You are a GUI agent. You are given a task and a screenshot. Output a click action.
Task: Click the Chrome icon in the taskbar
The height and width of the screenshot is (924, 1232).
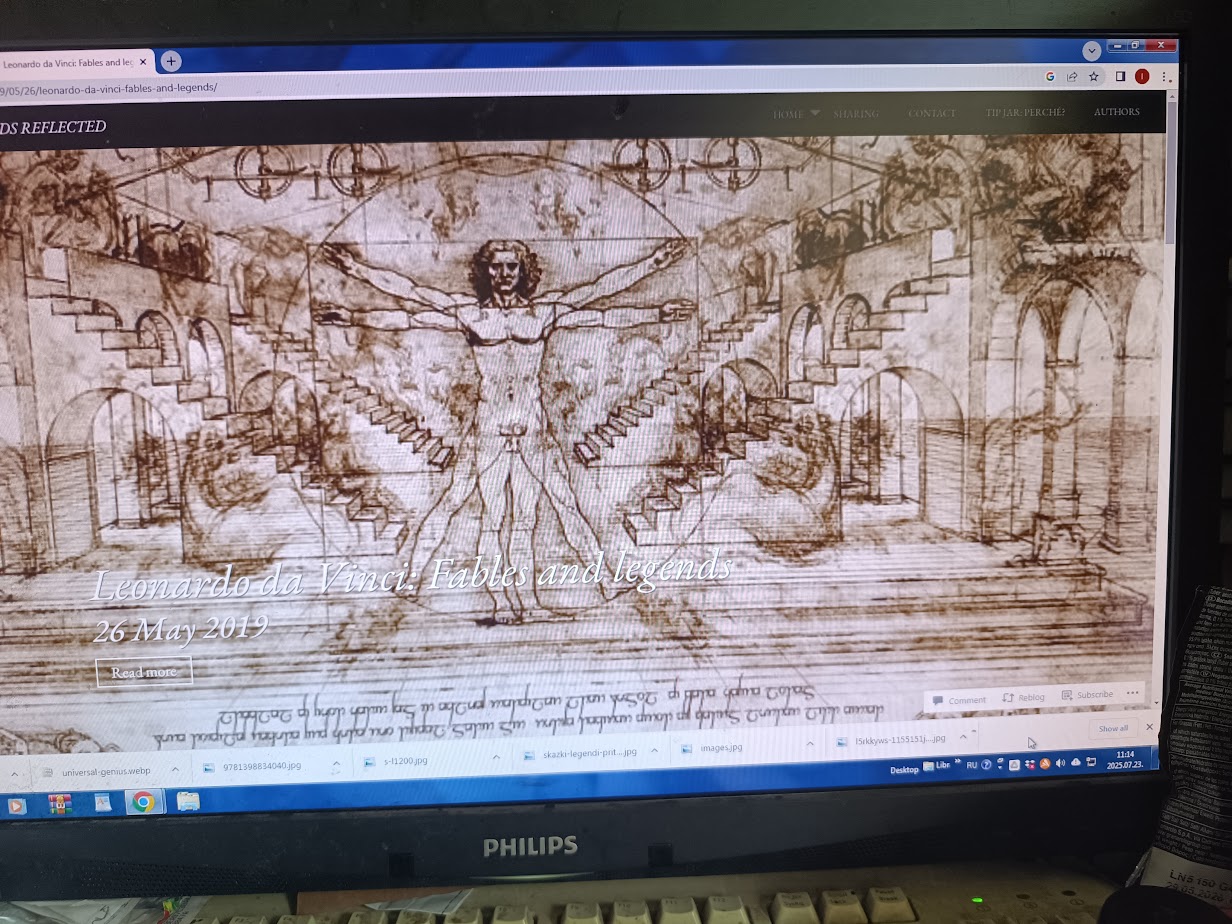(142, 801)
